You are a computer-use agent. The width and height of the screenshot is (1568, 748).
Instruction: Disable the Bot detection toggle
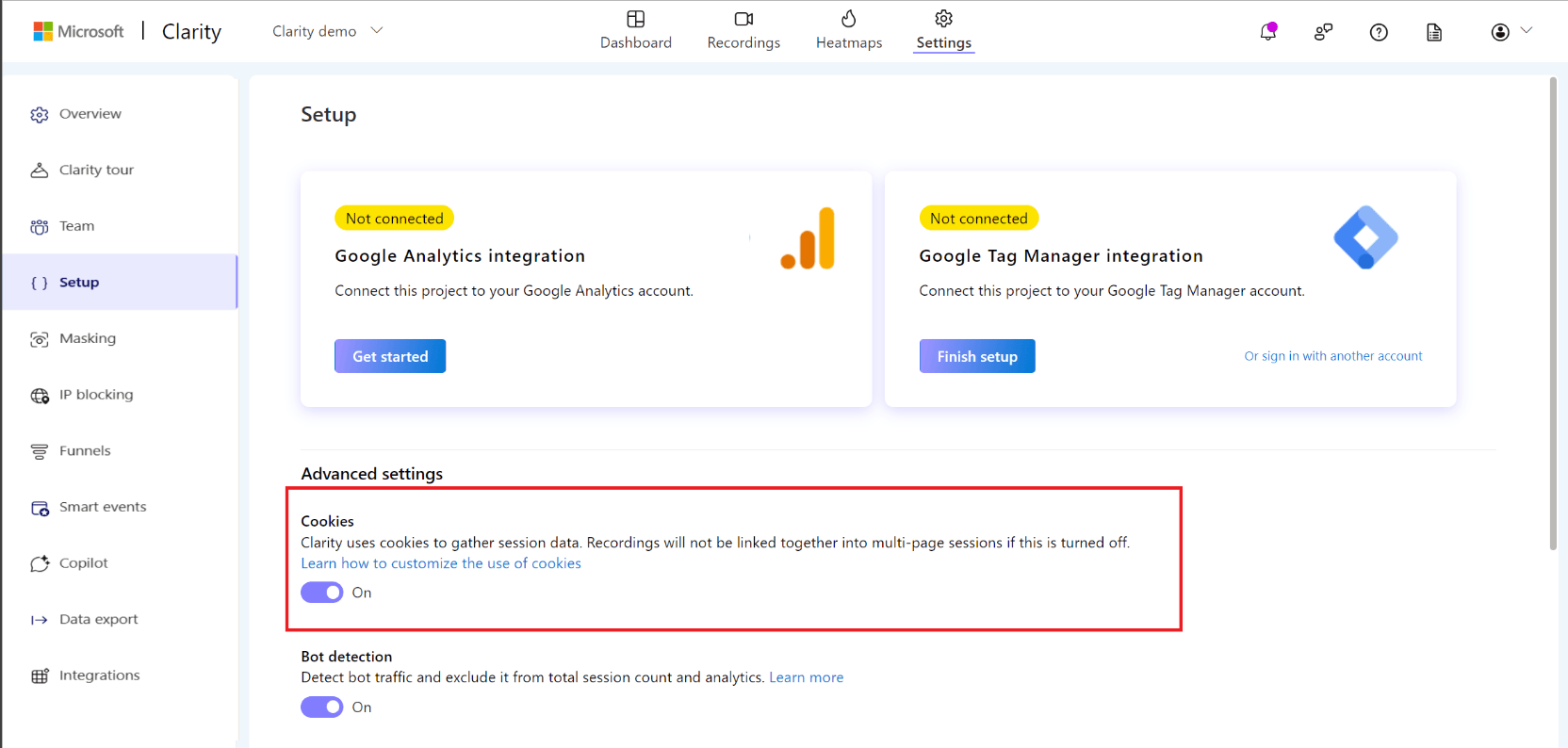(322, 707)
